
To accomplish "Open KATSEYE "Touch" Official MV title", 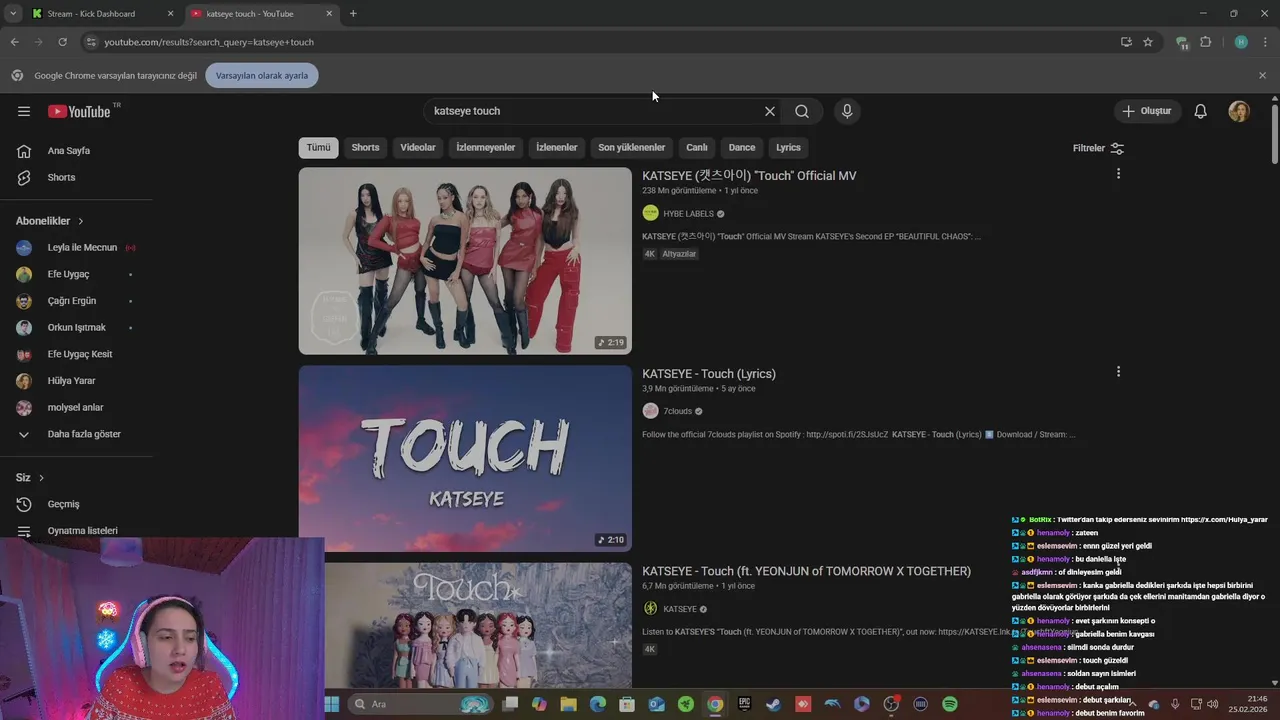I will click(749, 176).
